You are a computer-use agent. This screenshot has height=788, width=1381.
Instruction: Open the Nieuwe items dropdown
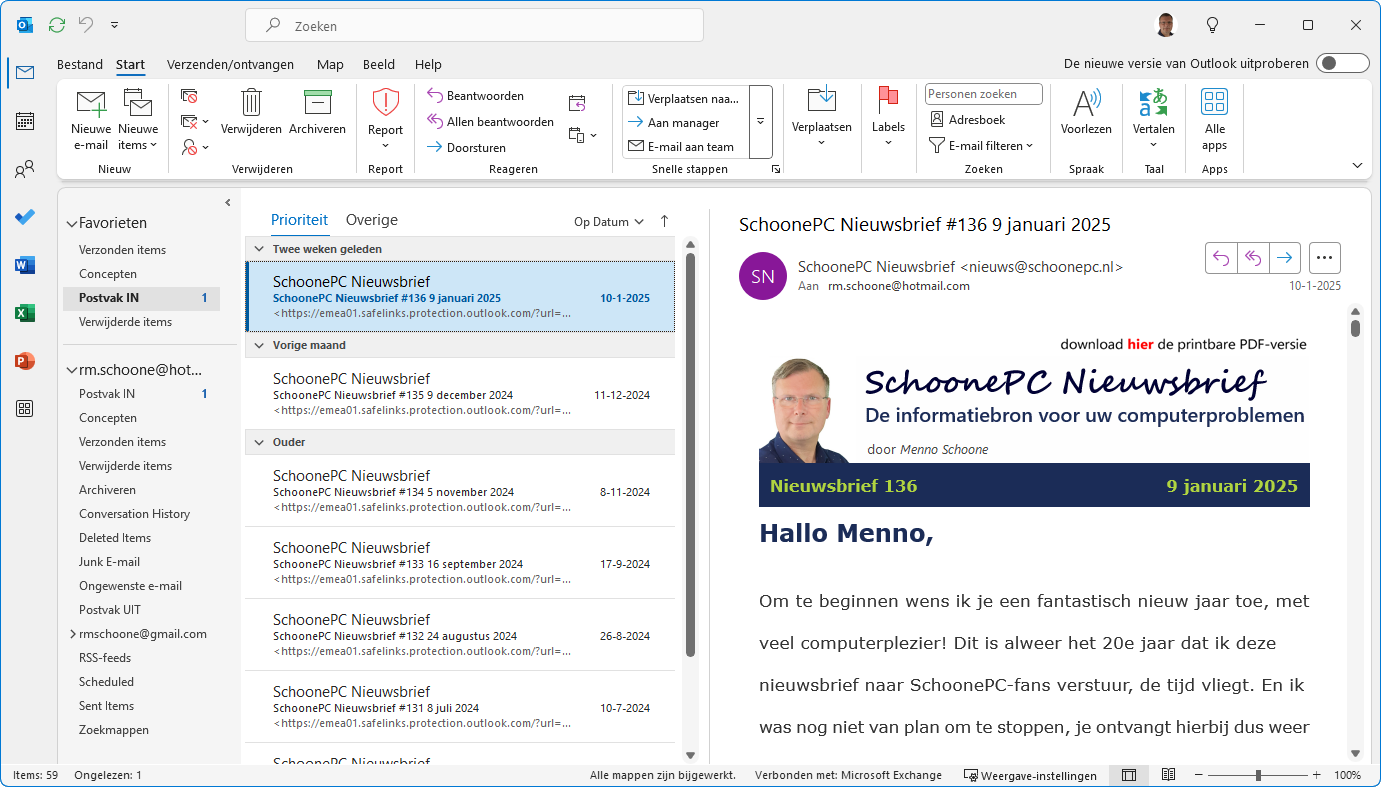(138, 138)
